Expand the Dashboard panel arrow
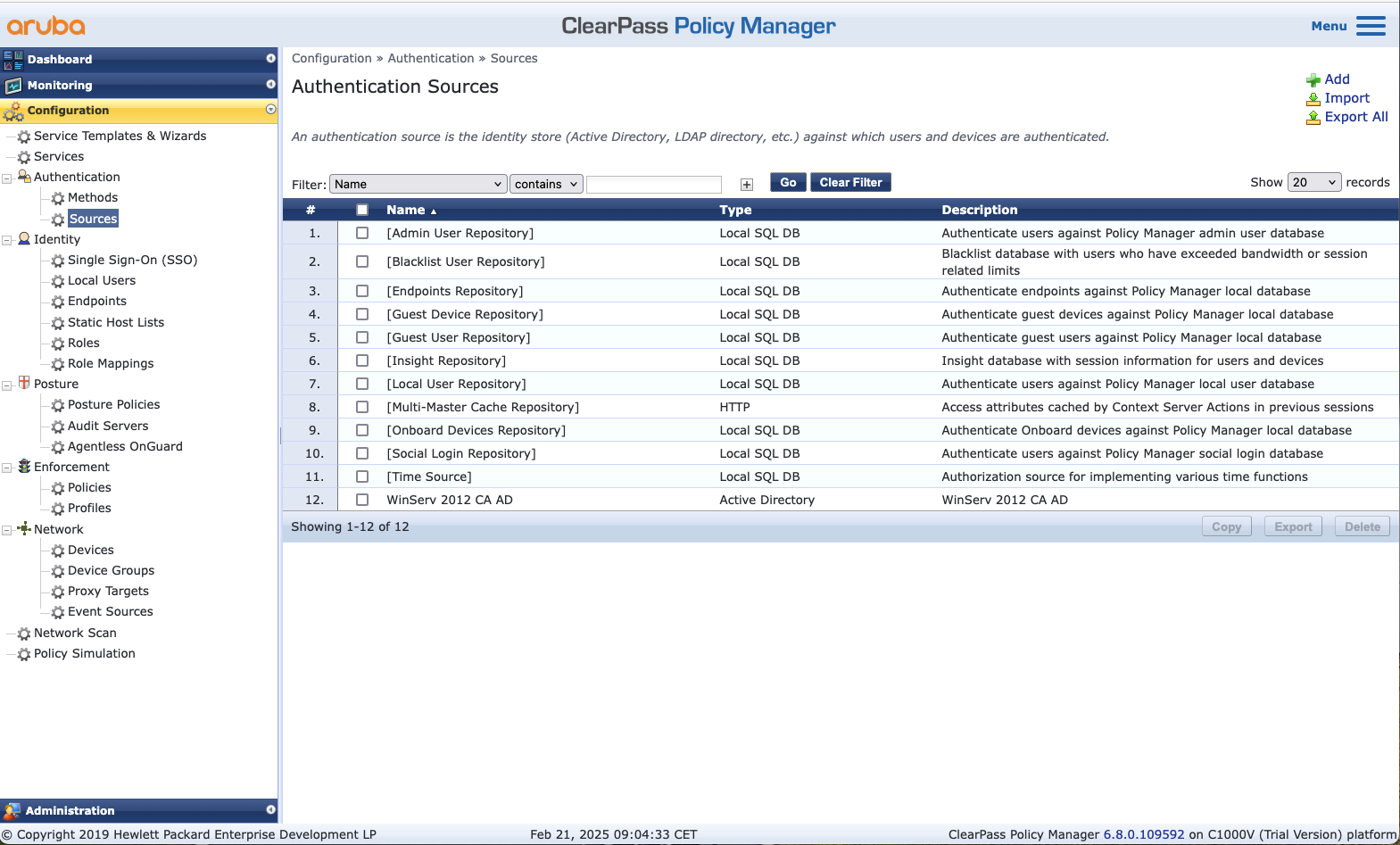Viewport: 1400px width, 845px height. click(270, 58)
